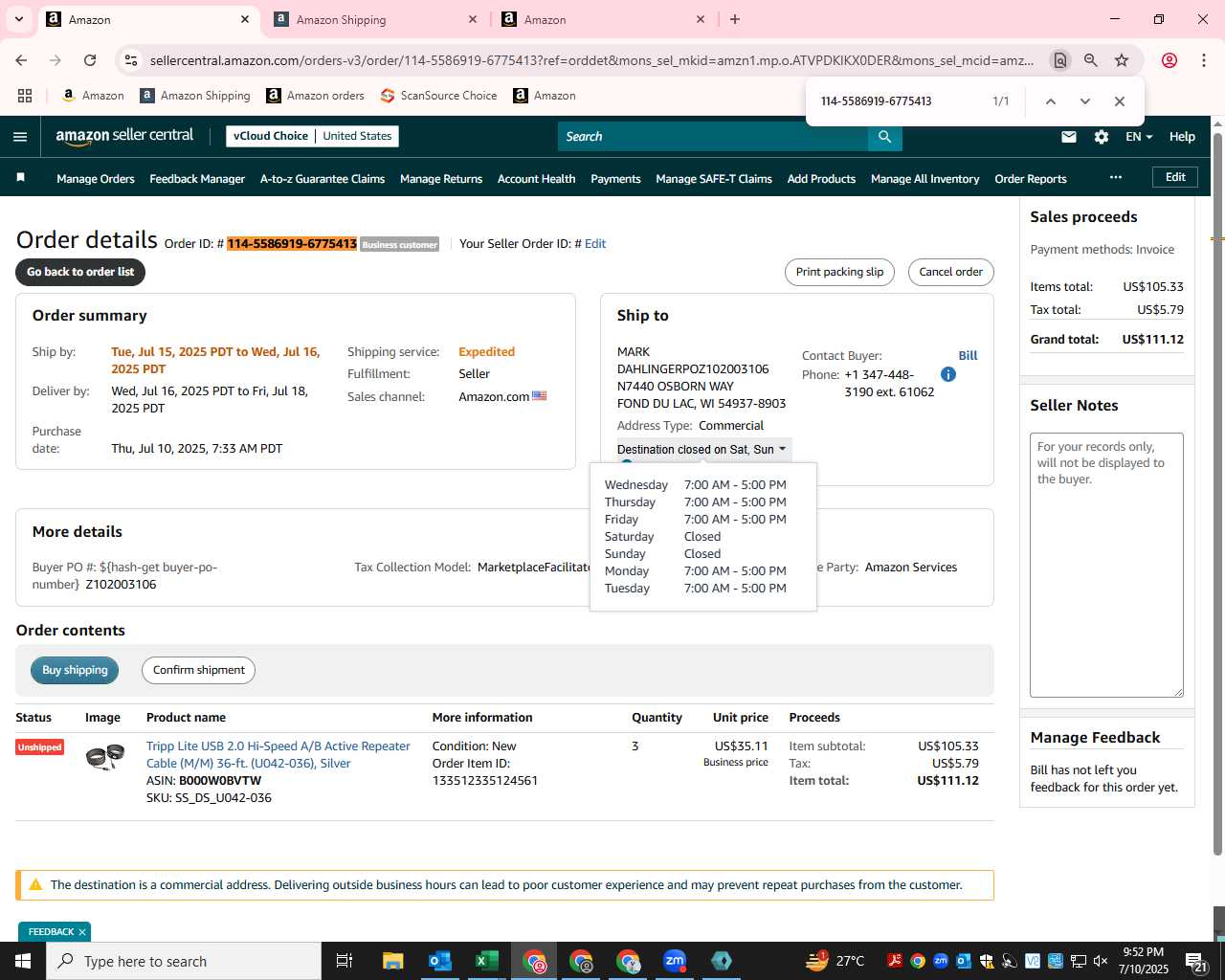Open a new browser tab
This screenshot has width=1225, height=980.
click(735, 19)
